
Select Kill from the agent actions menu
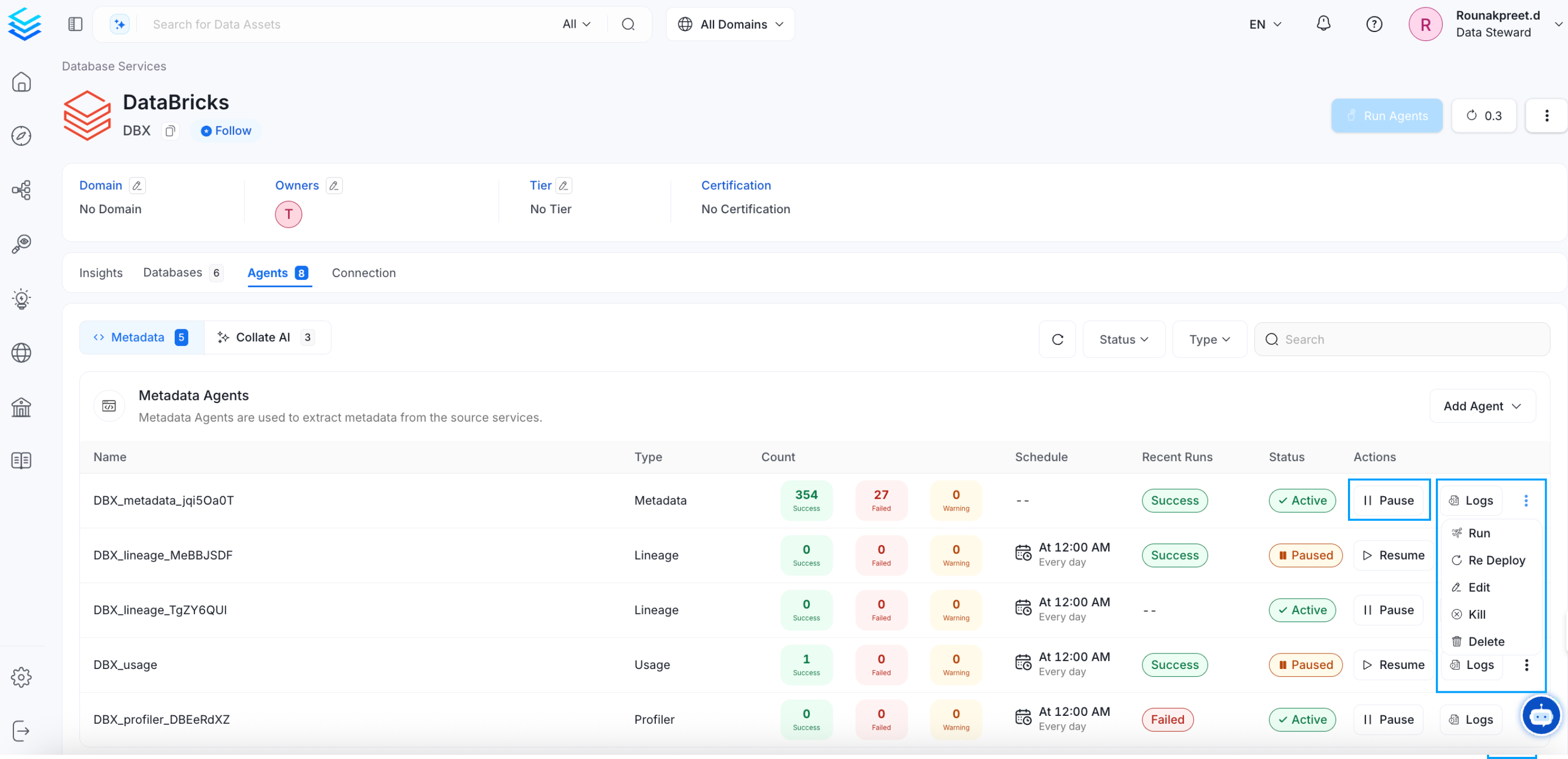click(1477, 614)
